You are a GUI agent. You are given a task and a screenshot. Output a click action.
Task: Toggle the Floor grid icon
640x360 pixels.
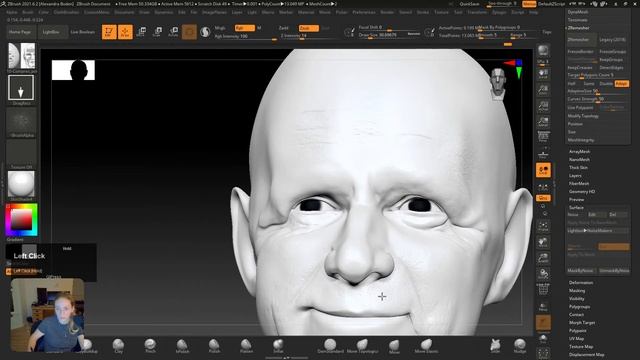543,154
